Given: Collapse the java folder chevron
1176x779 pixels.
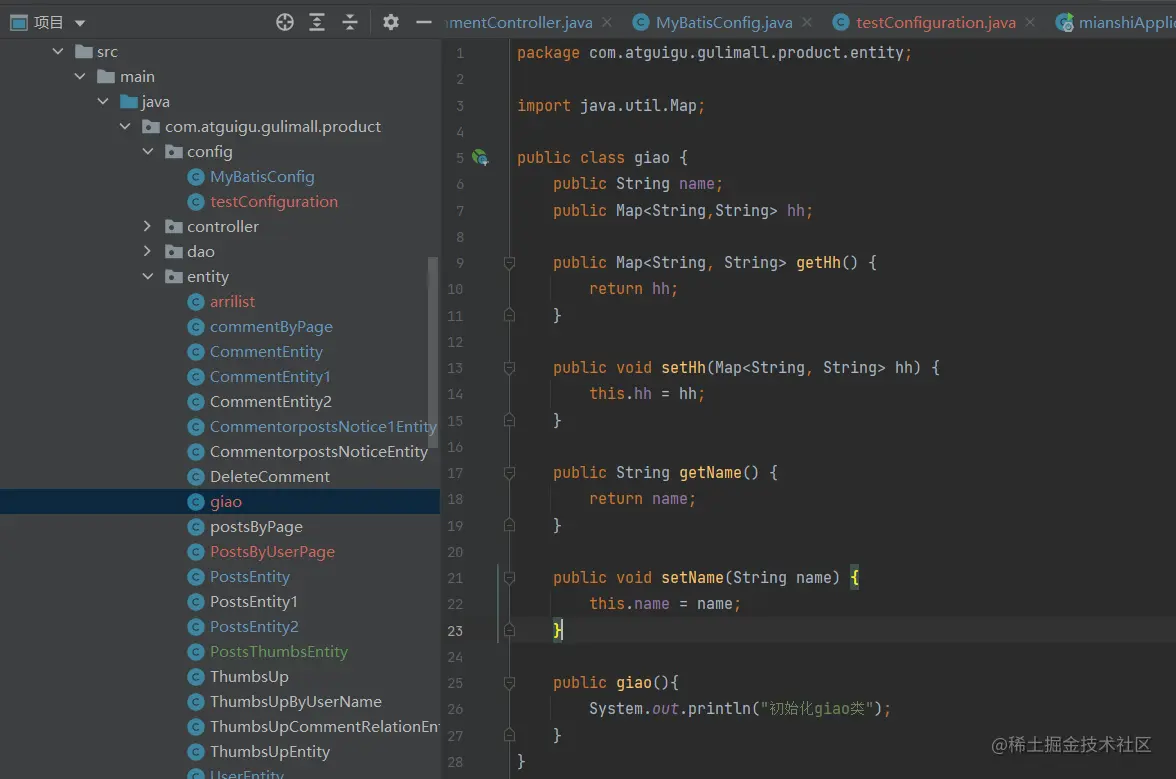Looking at the screenshot, I should 103,101.
